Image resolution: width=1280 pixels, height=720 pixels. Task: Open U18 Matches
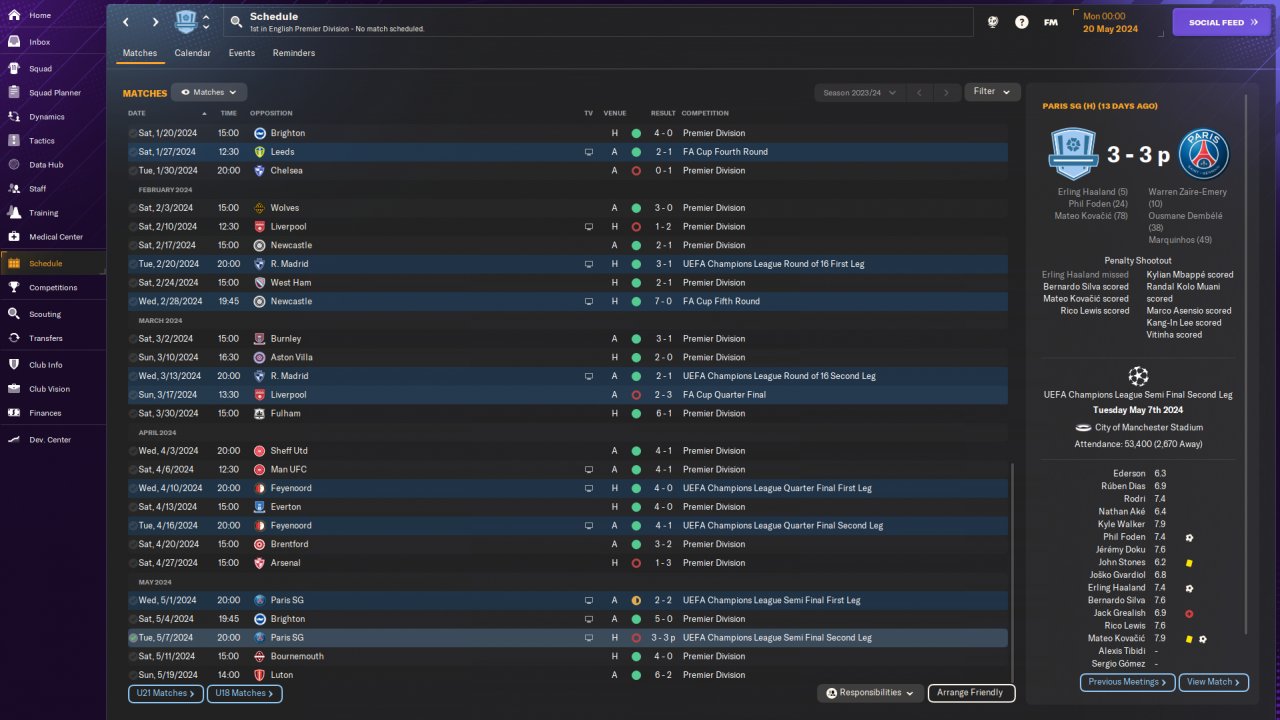tap(245, 693)
